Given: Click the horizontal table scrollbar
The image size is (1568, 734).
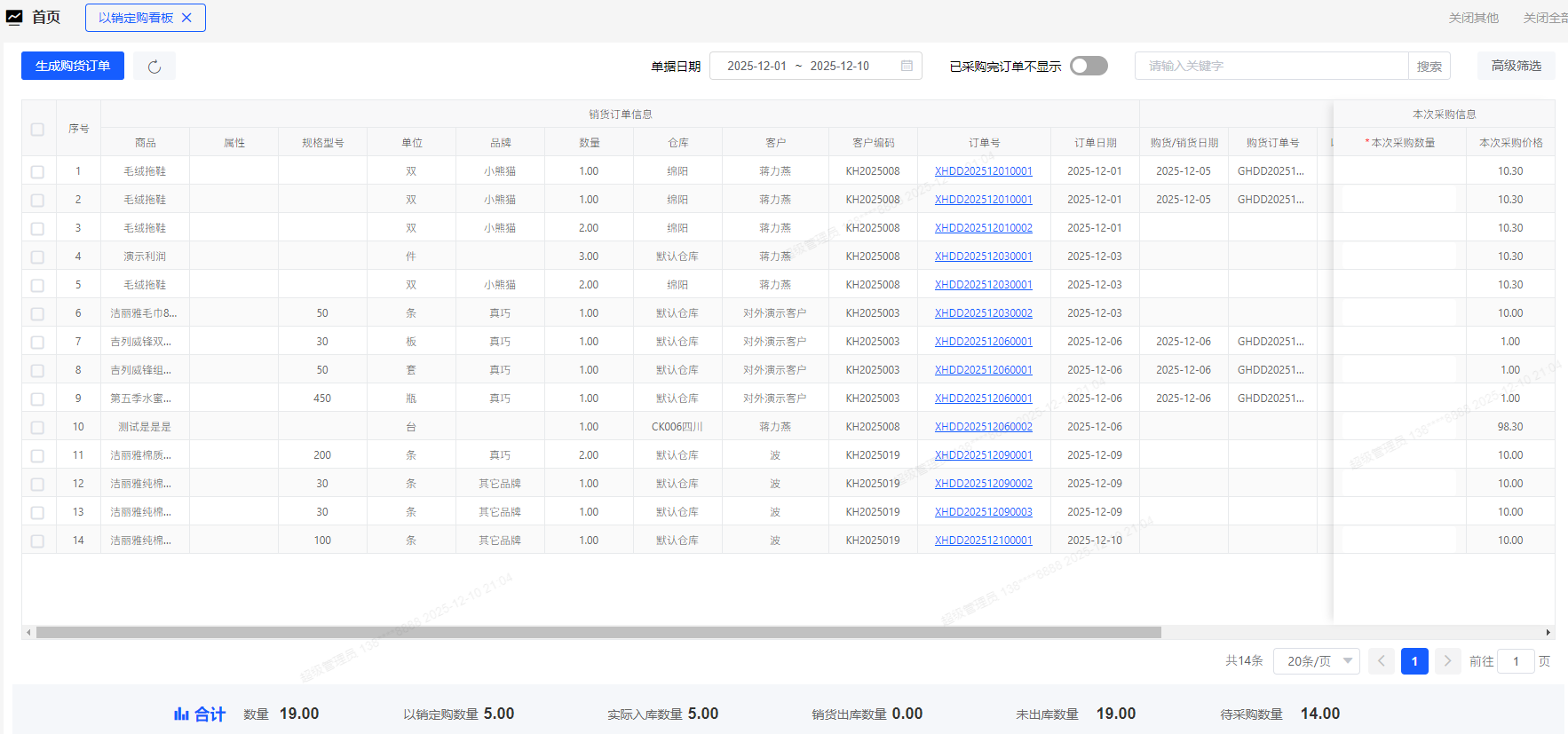Looking at the screenshot, I should coord(598,633).
